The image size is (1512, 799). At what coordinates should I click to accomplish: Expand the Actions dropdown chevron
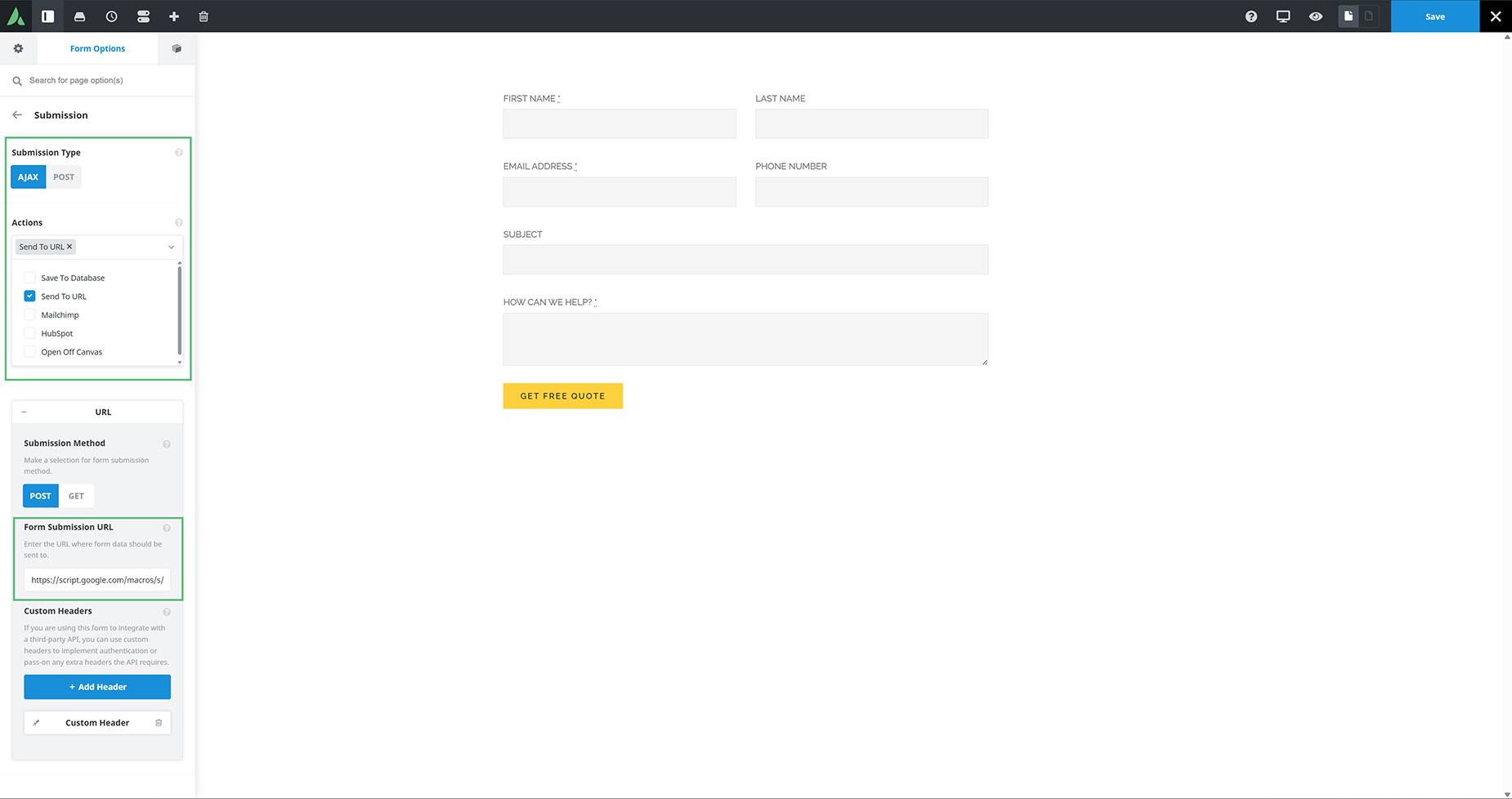click(171, 247)
